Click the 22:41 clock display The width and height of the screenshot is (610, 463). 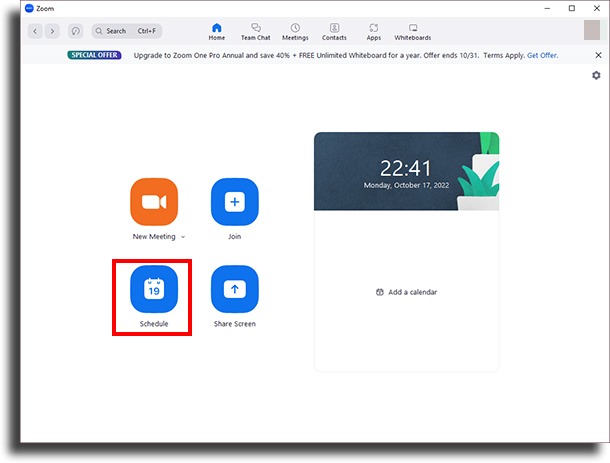405,168
